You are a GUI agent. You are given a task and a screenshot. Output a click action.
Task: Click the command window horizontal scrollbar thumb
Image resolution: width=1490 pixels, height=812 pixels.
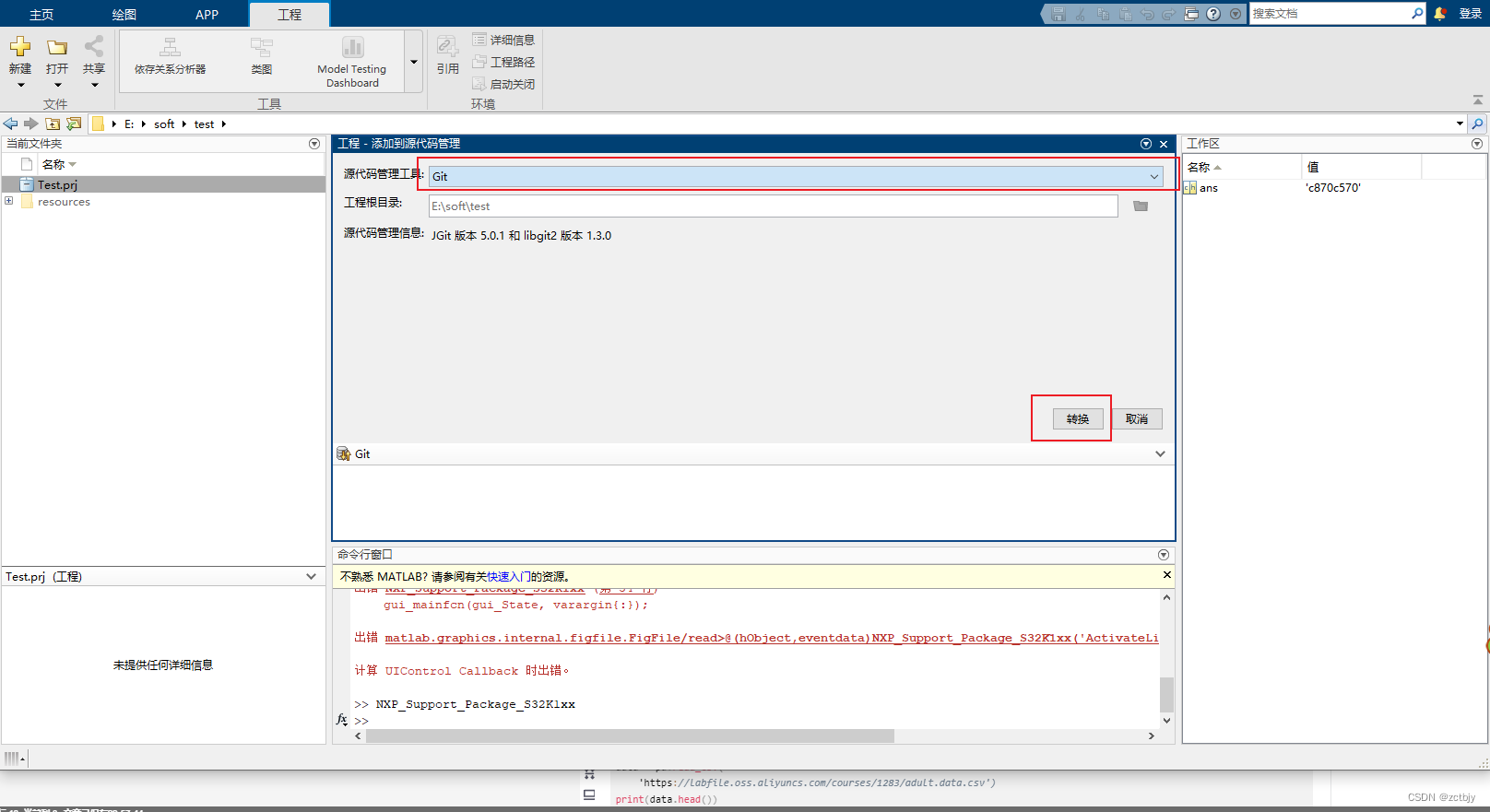coord(630,736)
